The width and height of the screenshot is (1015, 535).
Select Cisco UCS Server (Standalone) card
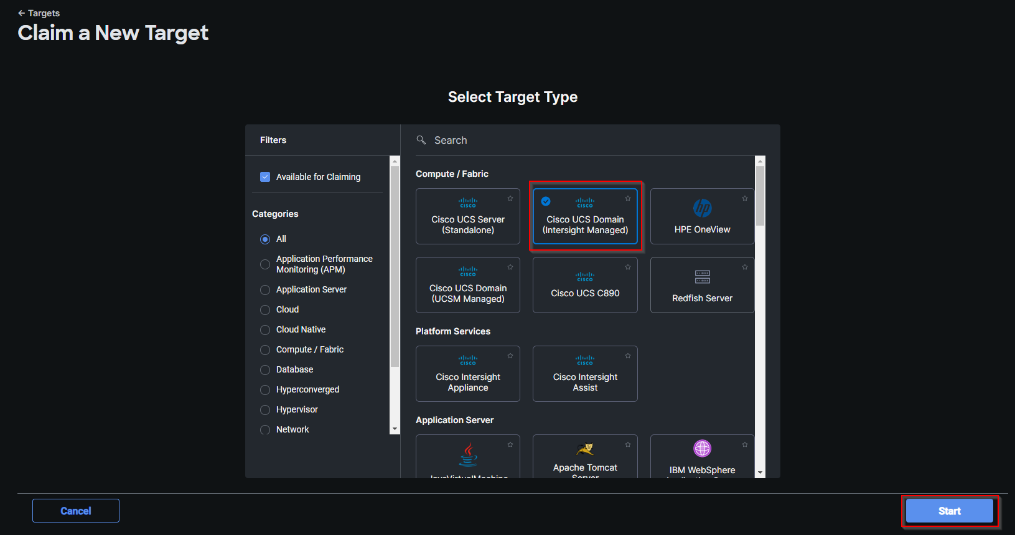pos(467,216)
